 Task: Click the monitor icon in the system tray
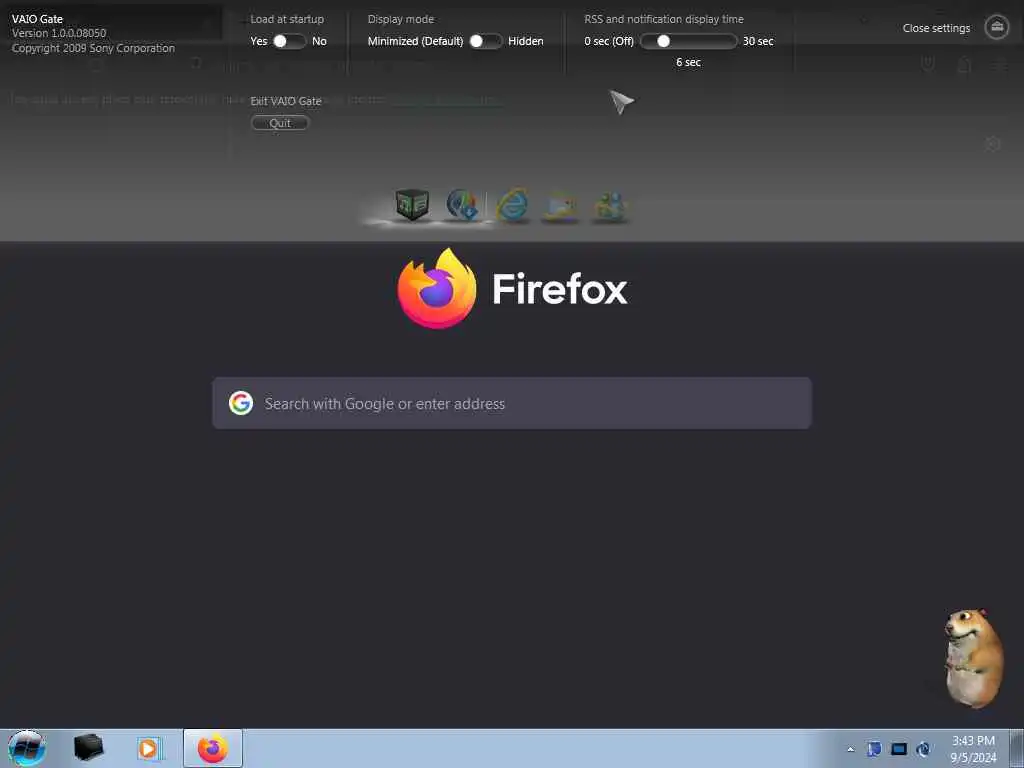point(899,749)
